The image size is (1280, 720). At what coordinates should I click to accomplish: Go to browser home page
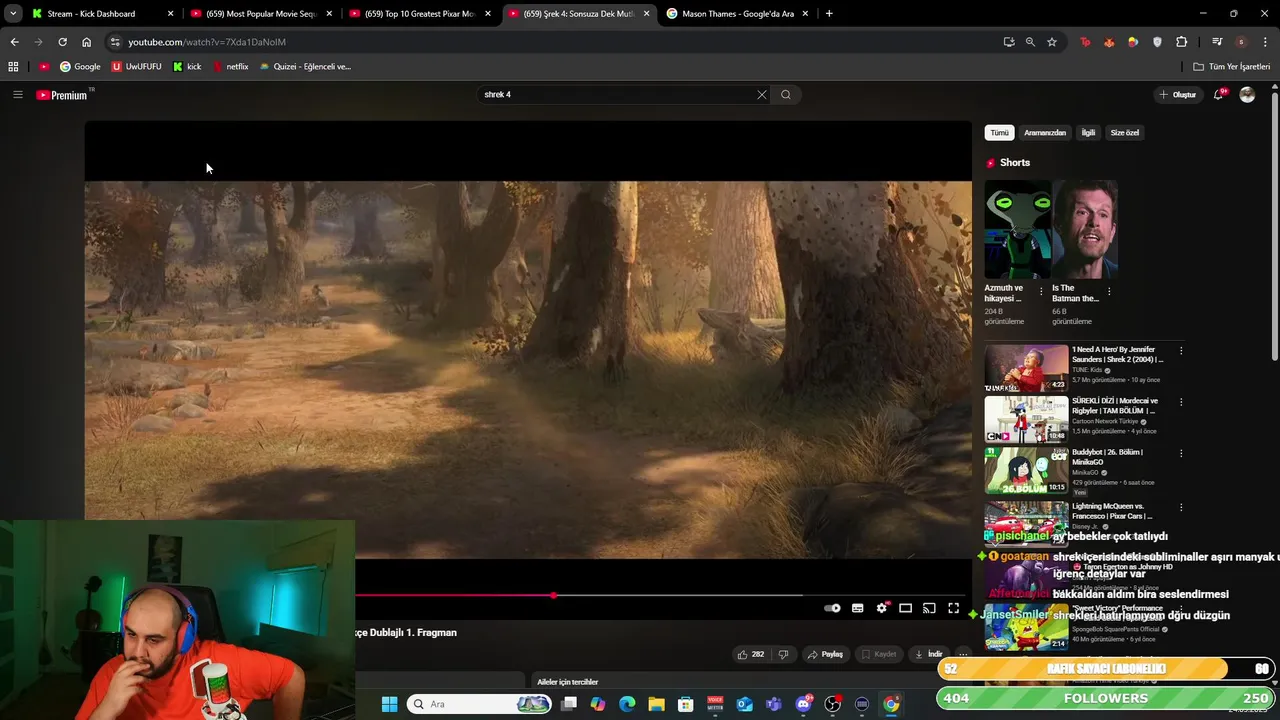point(87,42)
